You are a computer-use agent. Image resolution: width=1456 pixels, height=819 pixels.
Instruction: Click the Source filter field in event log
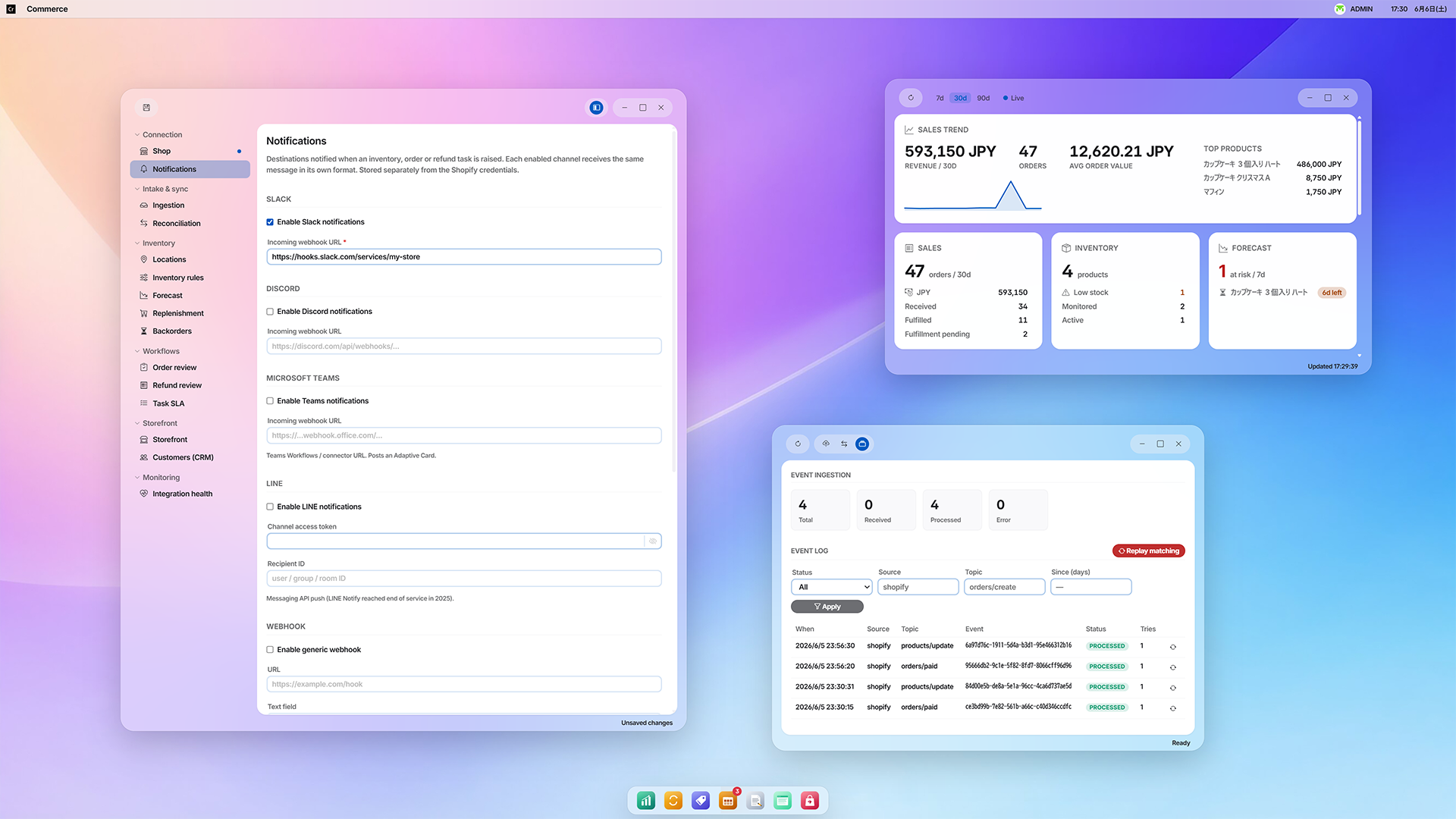(918, 587)
